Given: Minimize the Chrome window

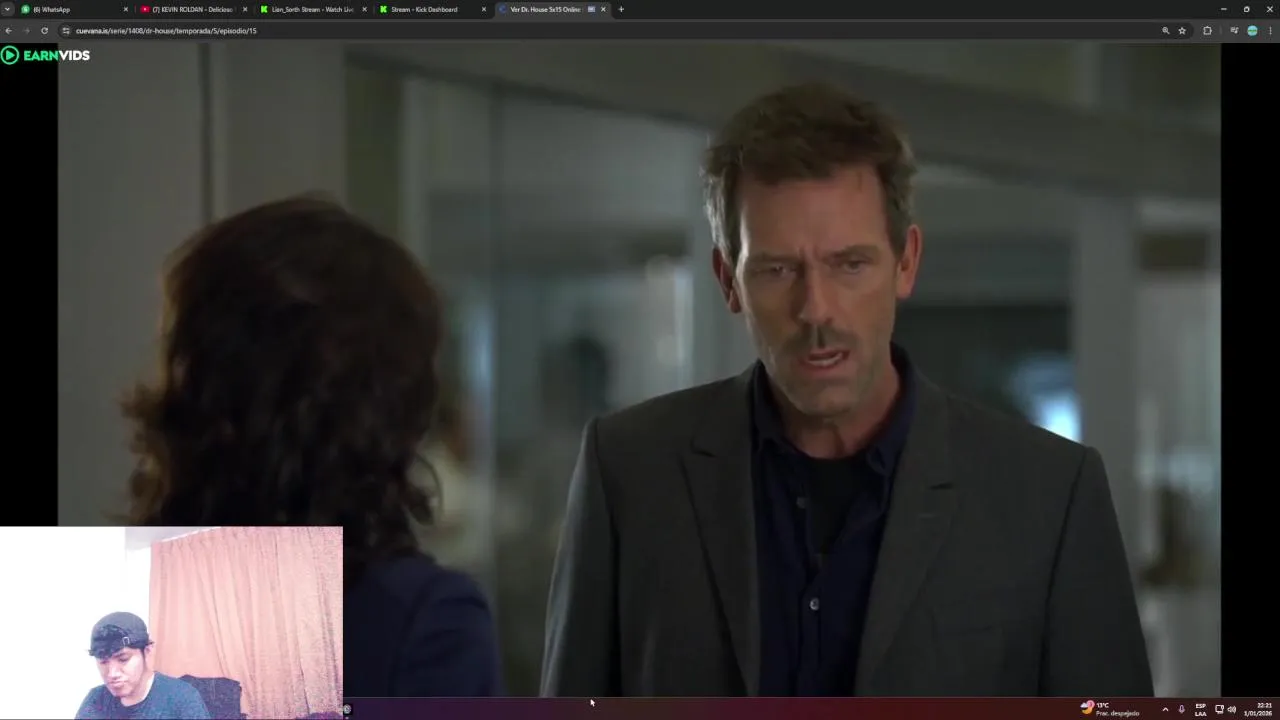Looking at the screenshot, I should coord(1222,9).
